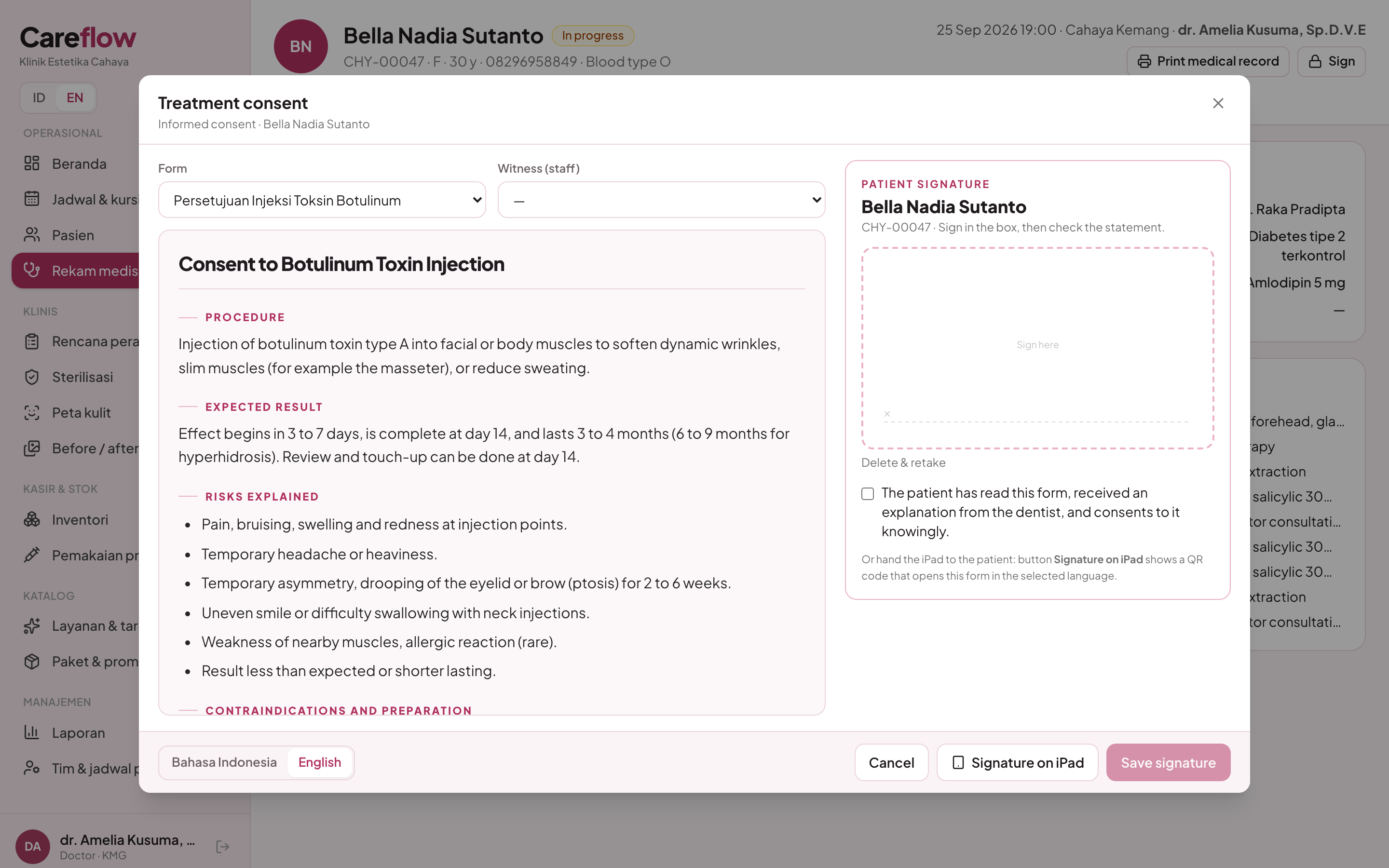Click the Before / after images icon
The width and height of the screenshot is (1389, 868).
[31, 448]
